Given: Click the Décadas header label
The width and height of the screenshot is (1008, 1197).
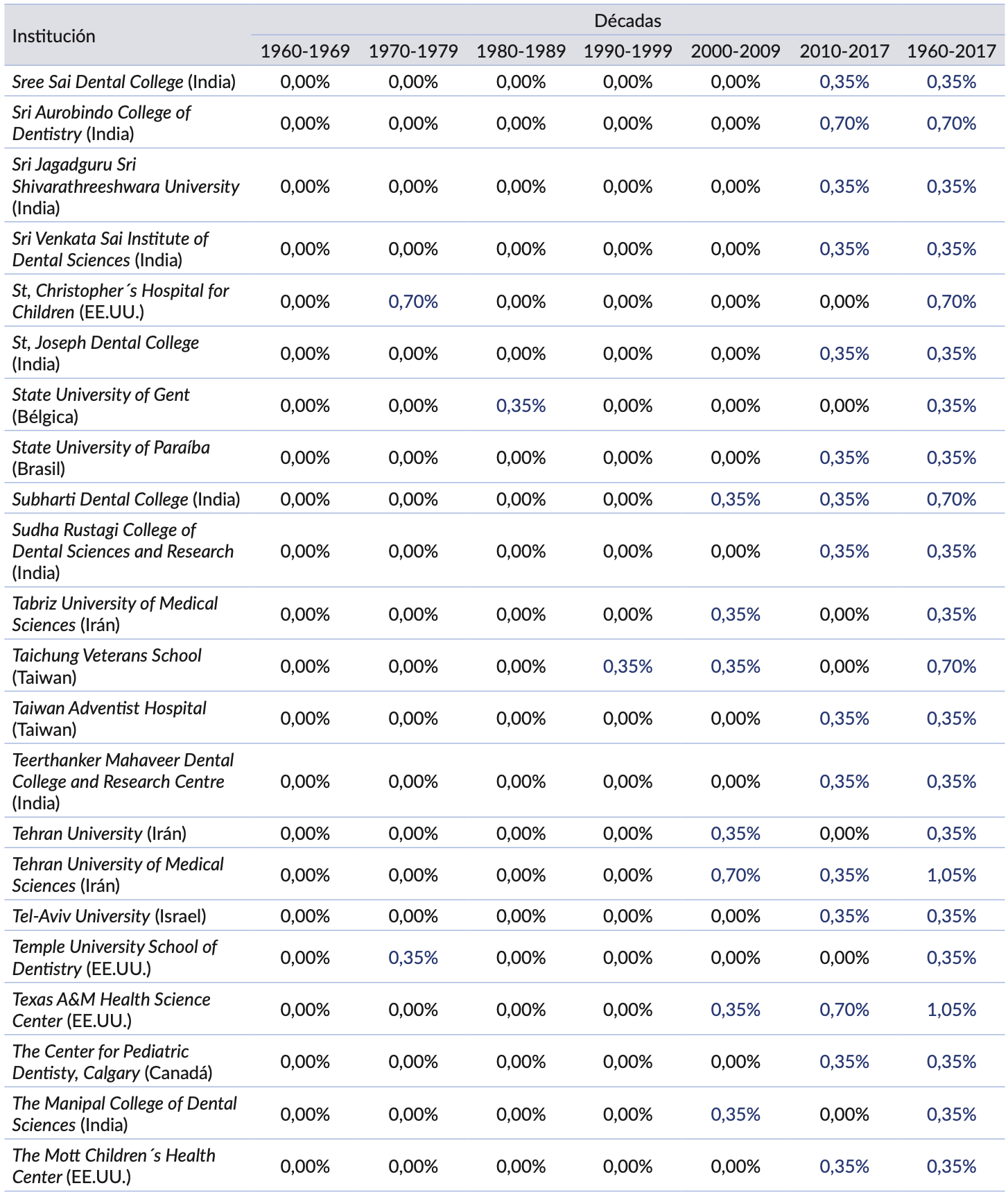Looking at the screenshot, I should pos(627,21).
